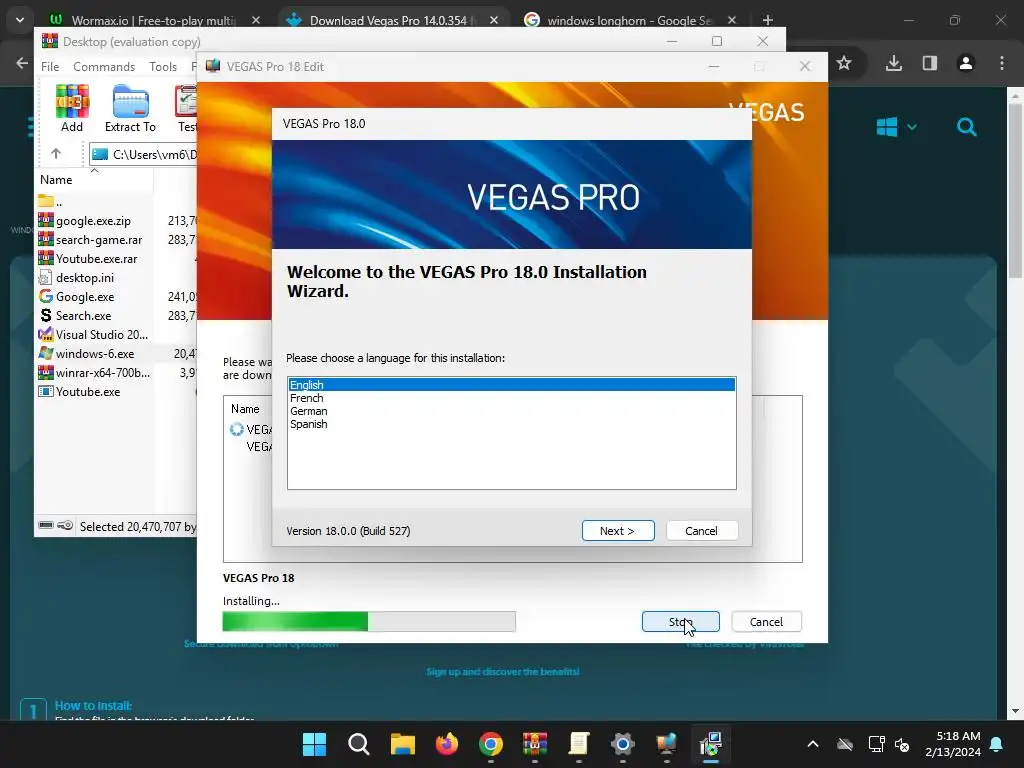Click Cancel in VEGAS Pro 18.0 wizard

tap(701, 531)
